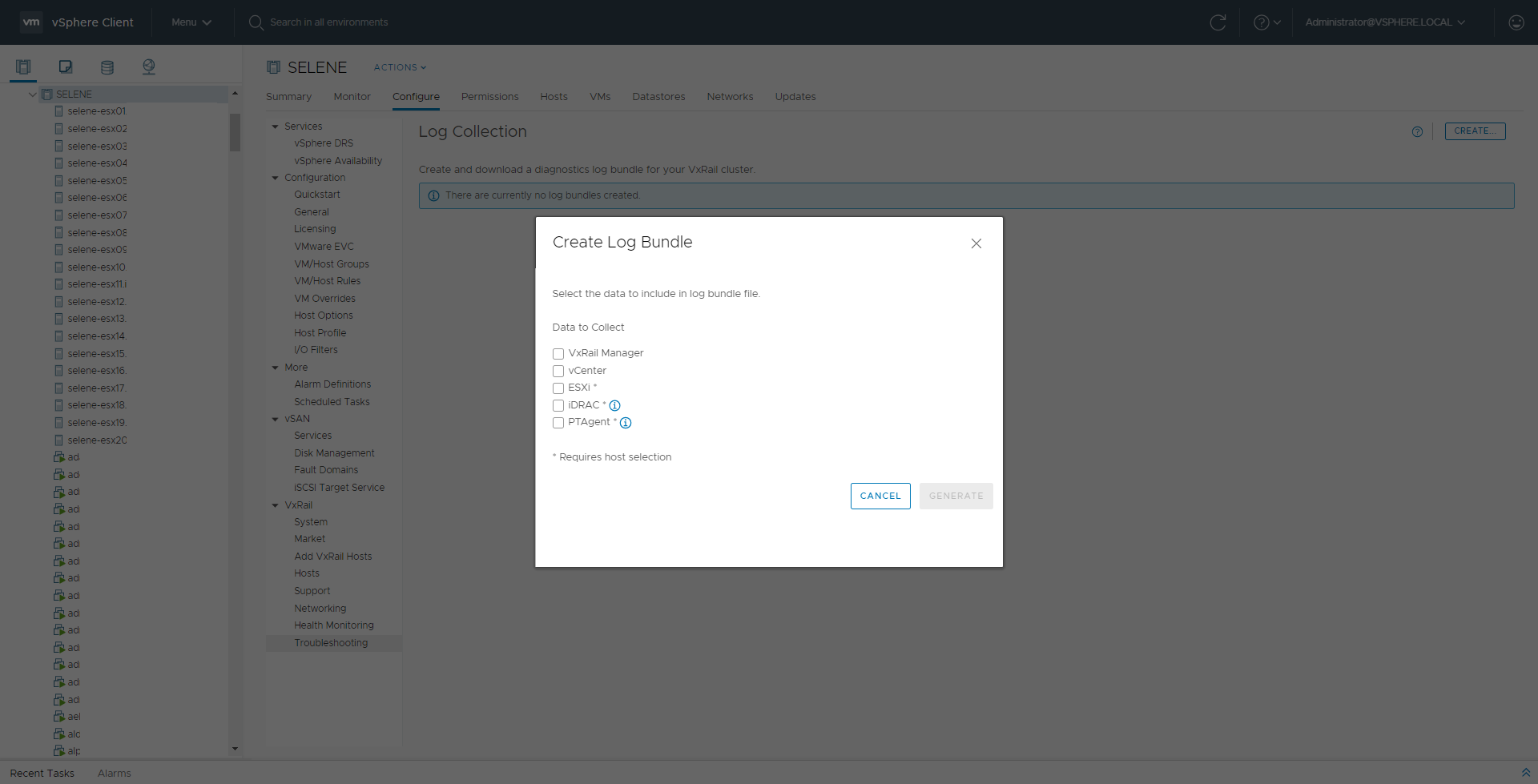Open the ACTIONS dropdown for SELENE

400,67
